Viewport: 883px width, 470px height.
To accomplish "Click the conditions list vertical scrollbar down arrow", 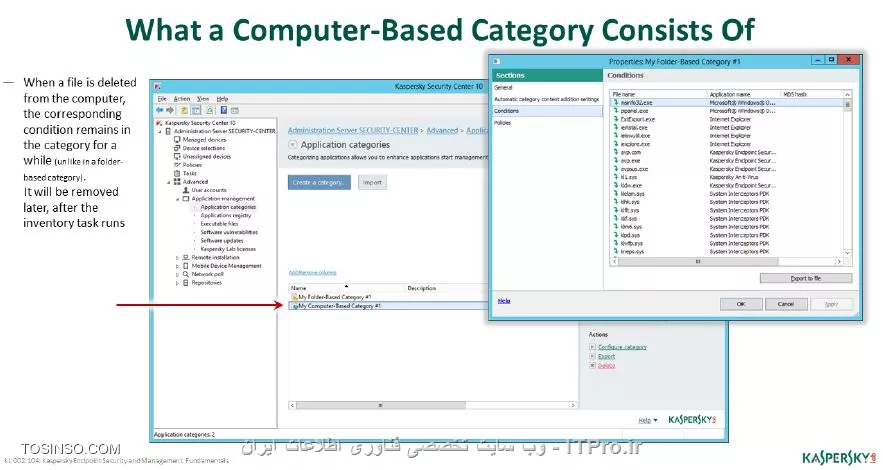I will pyautogui.click(x=848, y=253).
